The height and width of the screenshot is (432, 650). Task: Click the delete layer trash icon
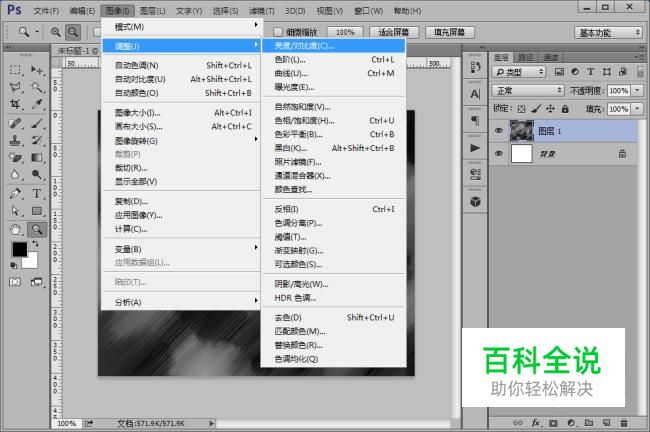coord(623,423)
